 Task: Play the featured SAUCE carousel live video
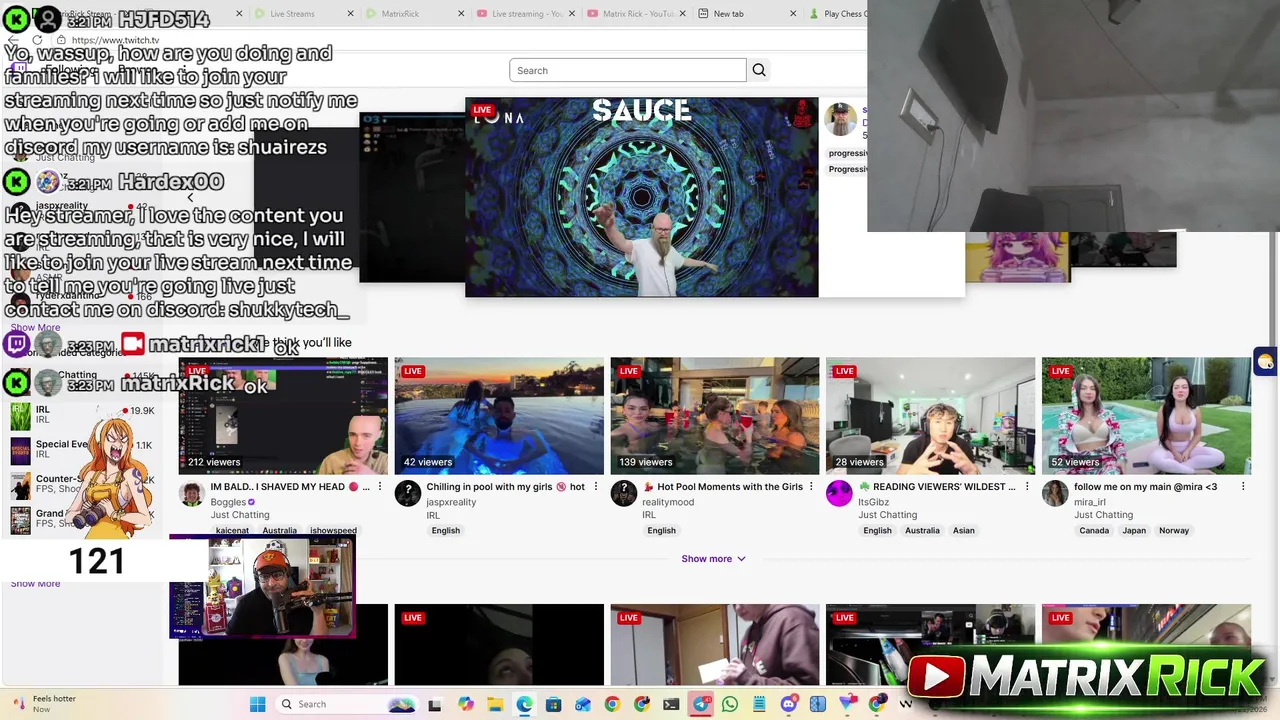pyautogui.click(x=642, y=197)
